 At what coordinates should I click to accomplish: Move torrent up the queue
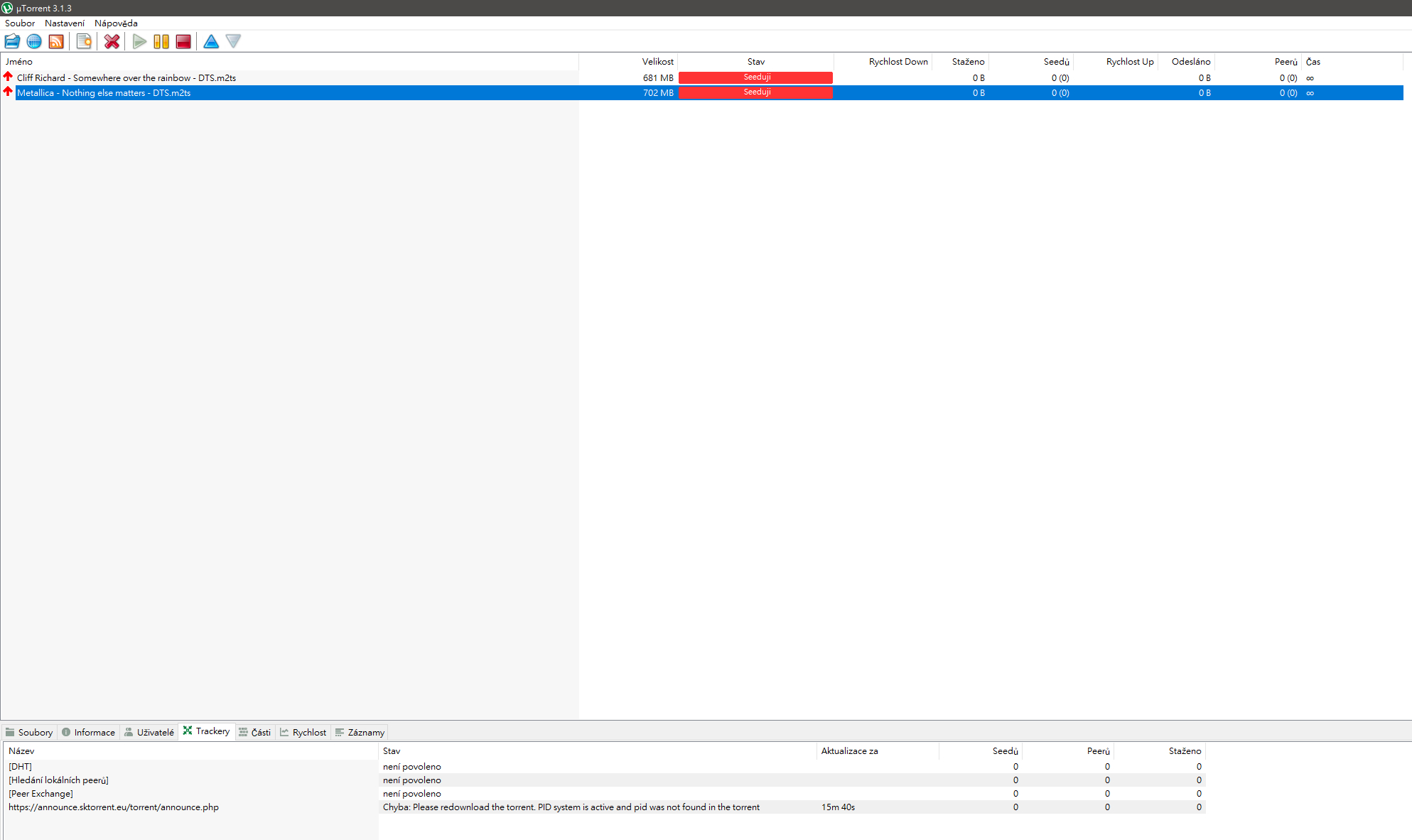tap(211, 41)
